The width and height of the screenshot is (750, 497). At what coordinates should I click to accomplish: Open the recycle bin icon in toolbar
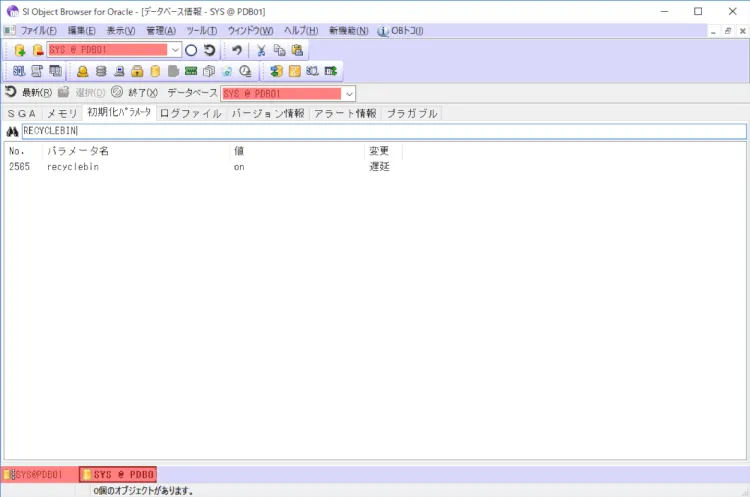[x=227, y=72]
